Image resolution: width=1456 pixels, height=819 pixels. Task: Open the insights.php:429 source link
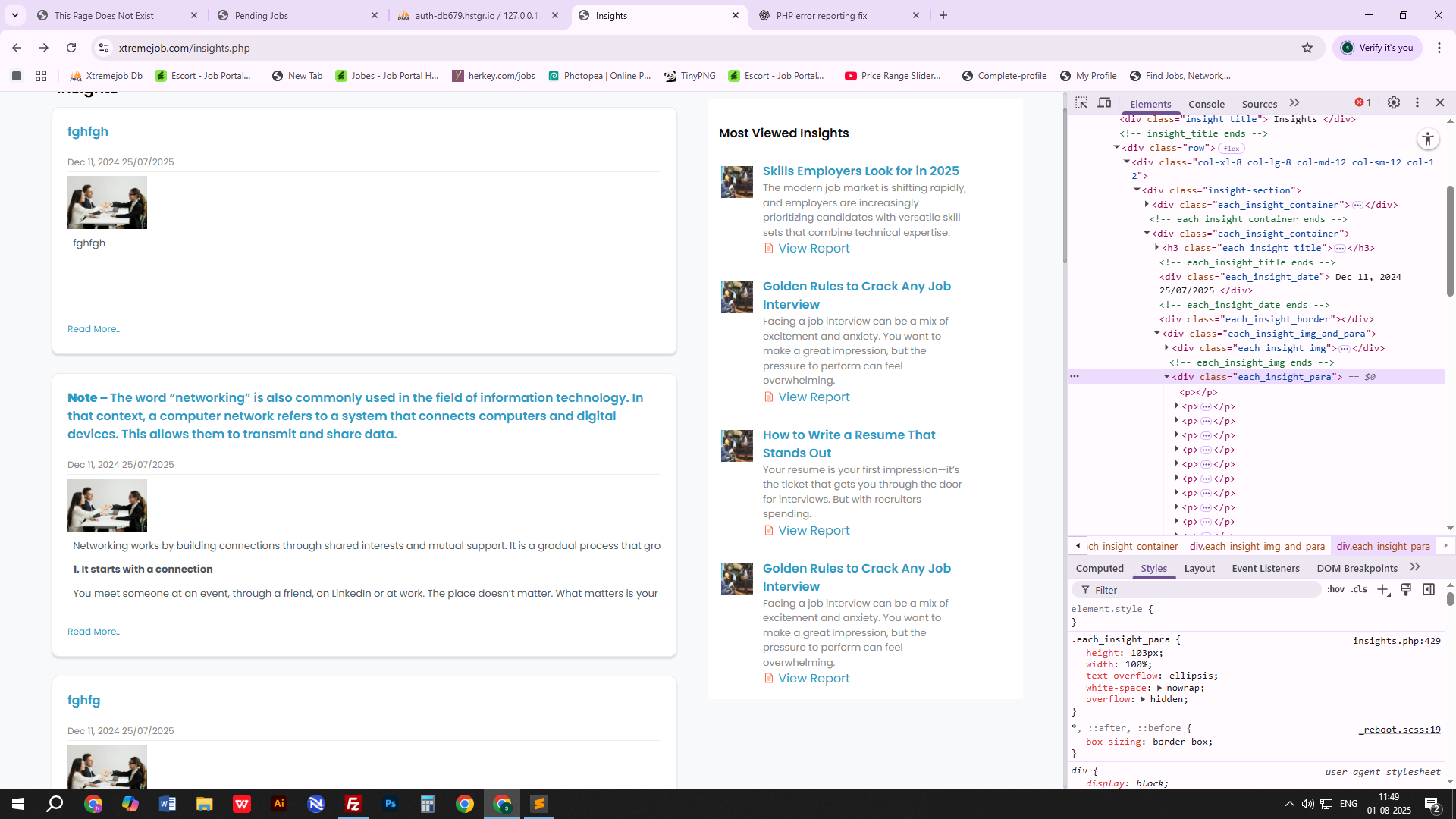pyautogui.click(x=1396, y=641)
